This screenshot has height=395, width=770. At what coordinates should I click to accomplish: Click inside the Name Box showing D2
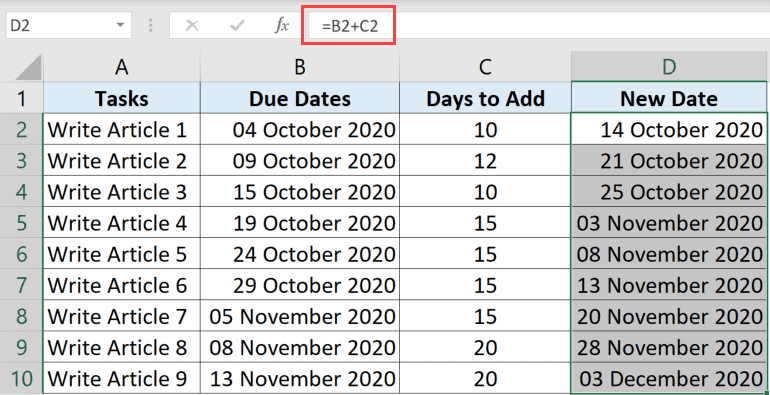59,26
